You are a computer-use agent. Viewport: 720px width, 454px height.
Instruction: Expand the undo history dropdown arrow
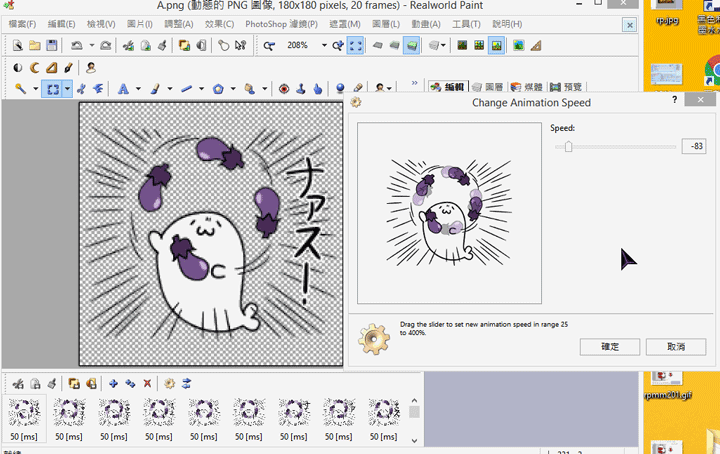pyautogui.click(x=92, y=45)
